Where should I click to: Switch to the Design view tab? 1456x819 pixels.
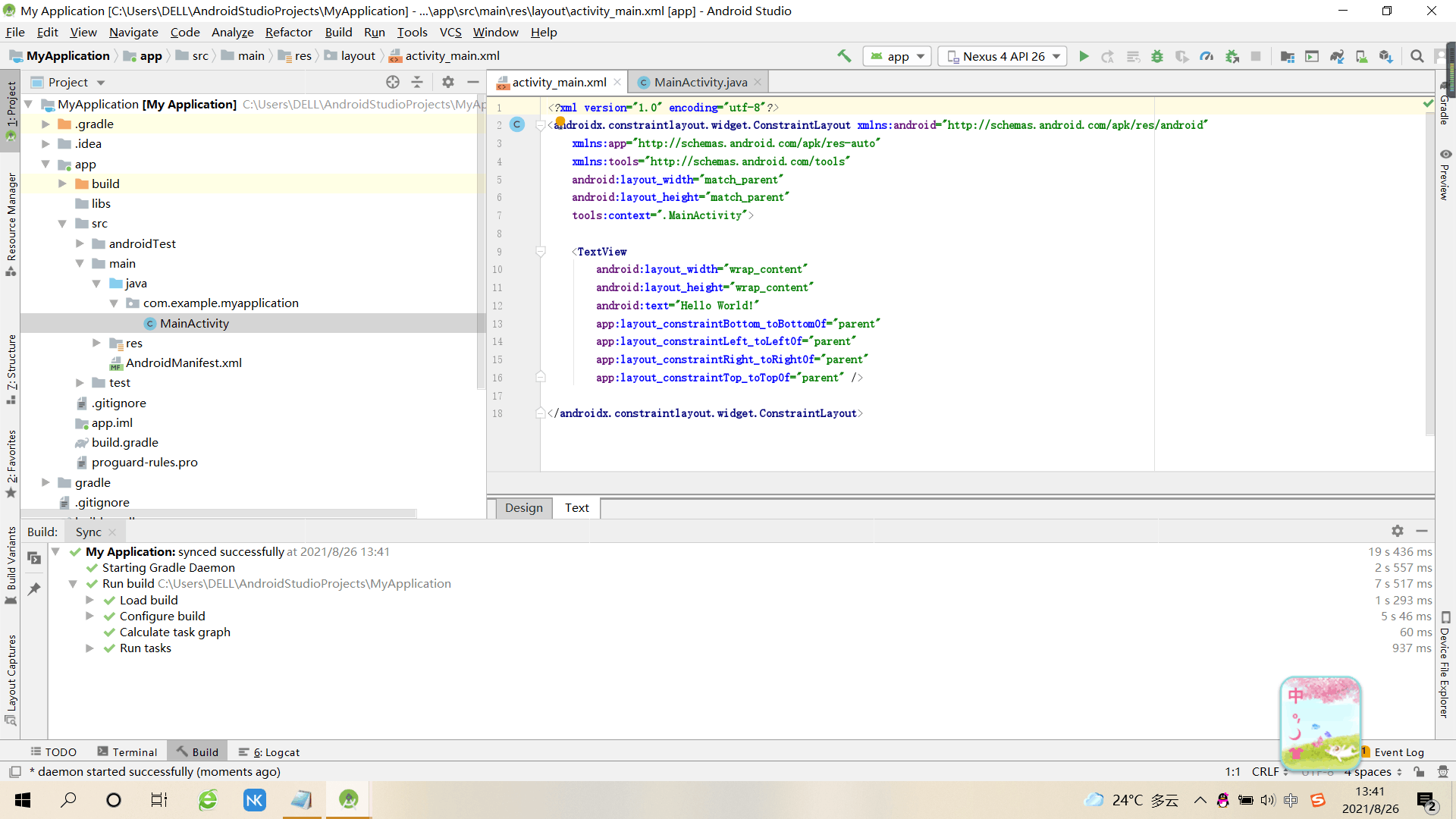(x=523, y=508)
